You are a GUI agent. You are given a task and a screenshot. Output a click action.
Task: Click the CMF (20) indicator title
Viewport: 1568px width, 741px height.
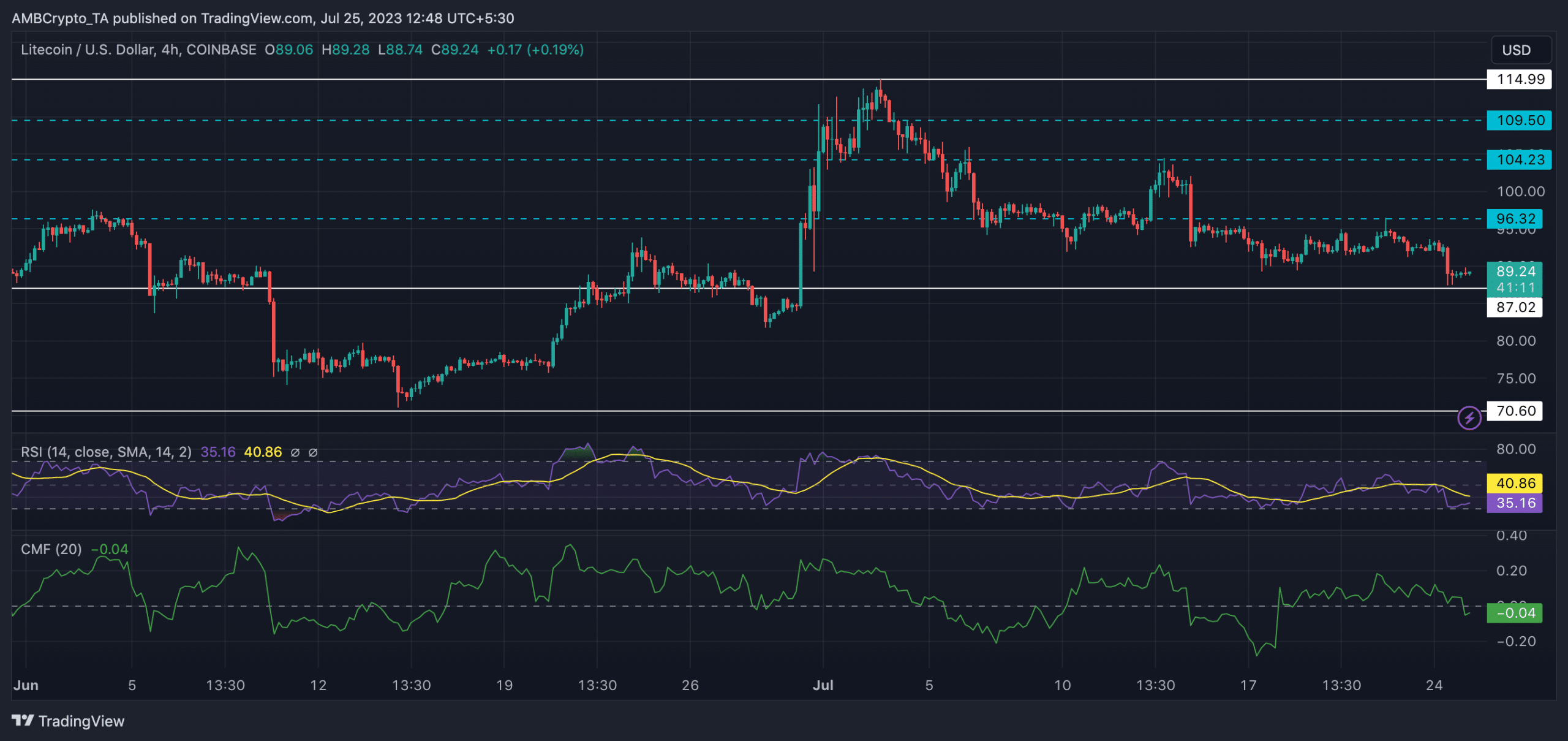[x=51, y=549]
